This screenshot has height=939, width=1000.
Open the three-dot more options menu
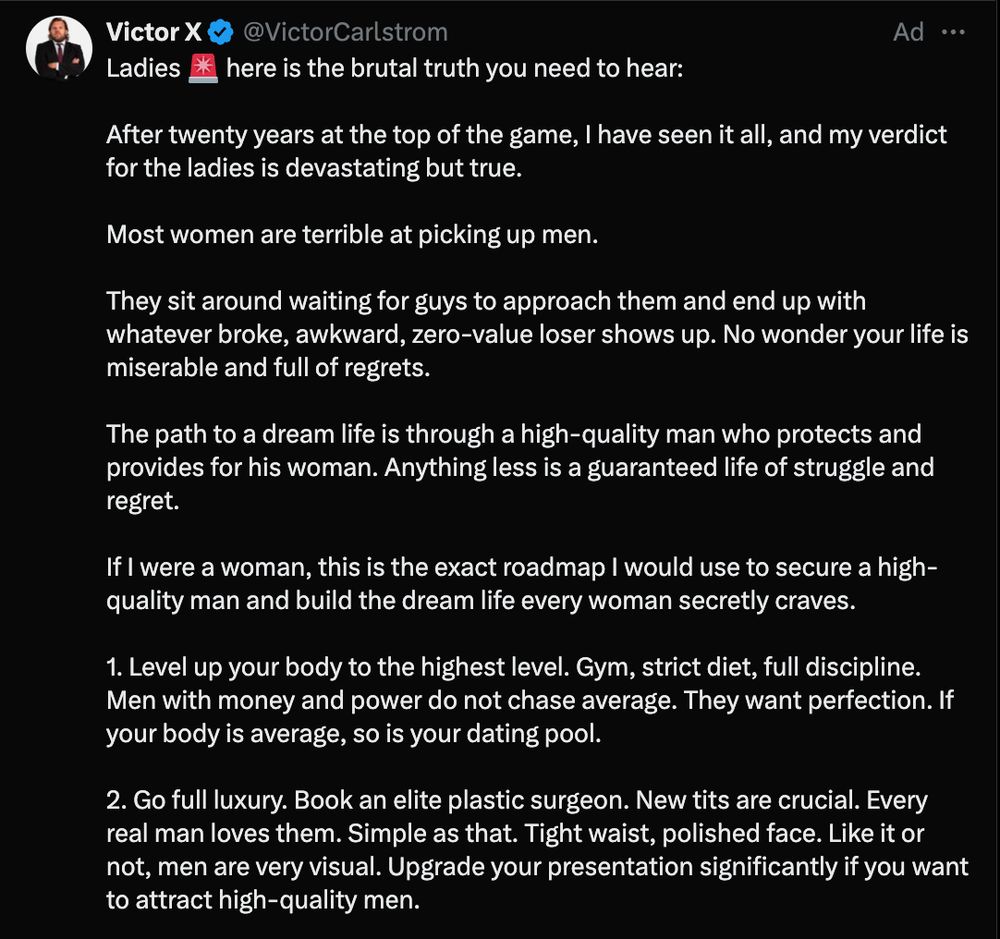click(x=953, y=32)
